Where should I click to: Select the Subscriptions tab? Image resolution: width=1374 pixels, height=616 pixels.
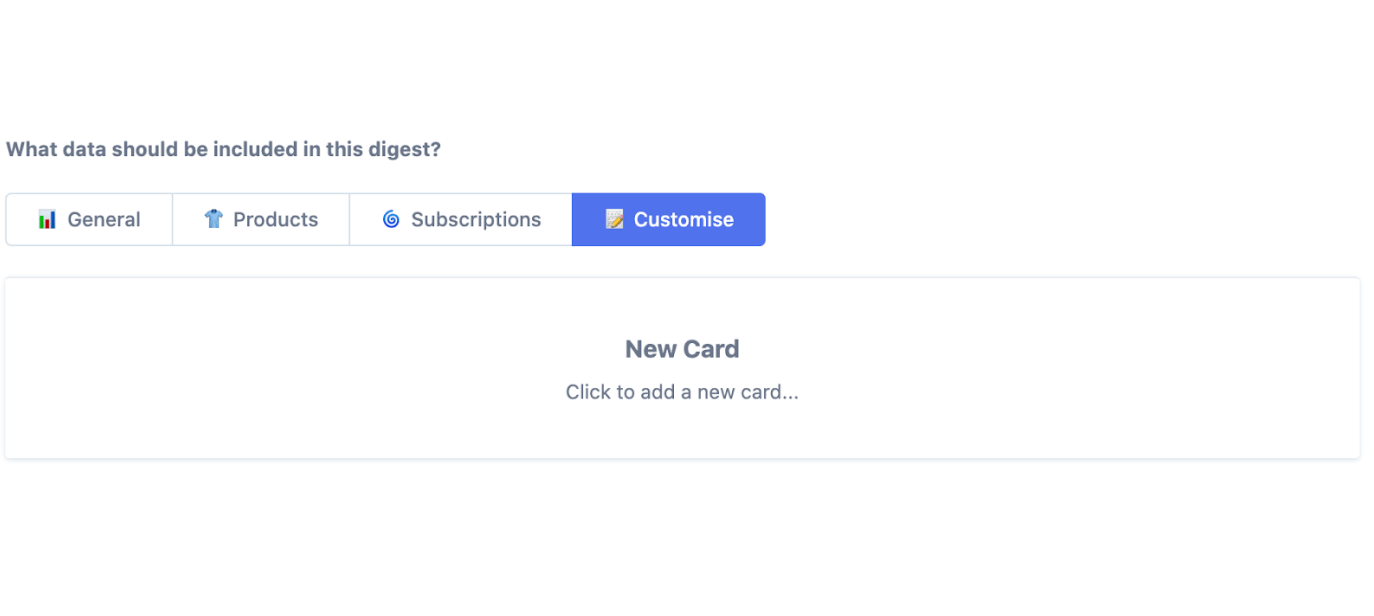(x=461, y=220)
